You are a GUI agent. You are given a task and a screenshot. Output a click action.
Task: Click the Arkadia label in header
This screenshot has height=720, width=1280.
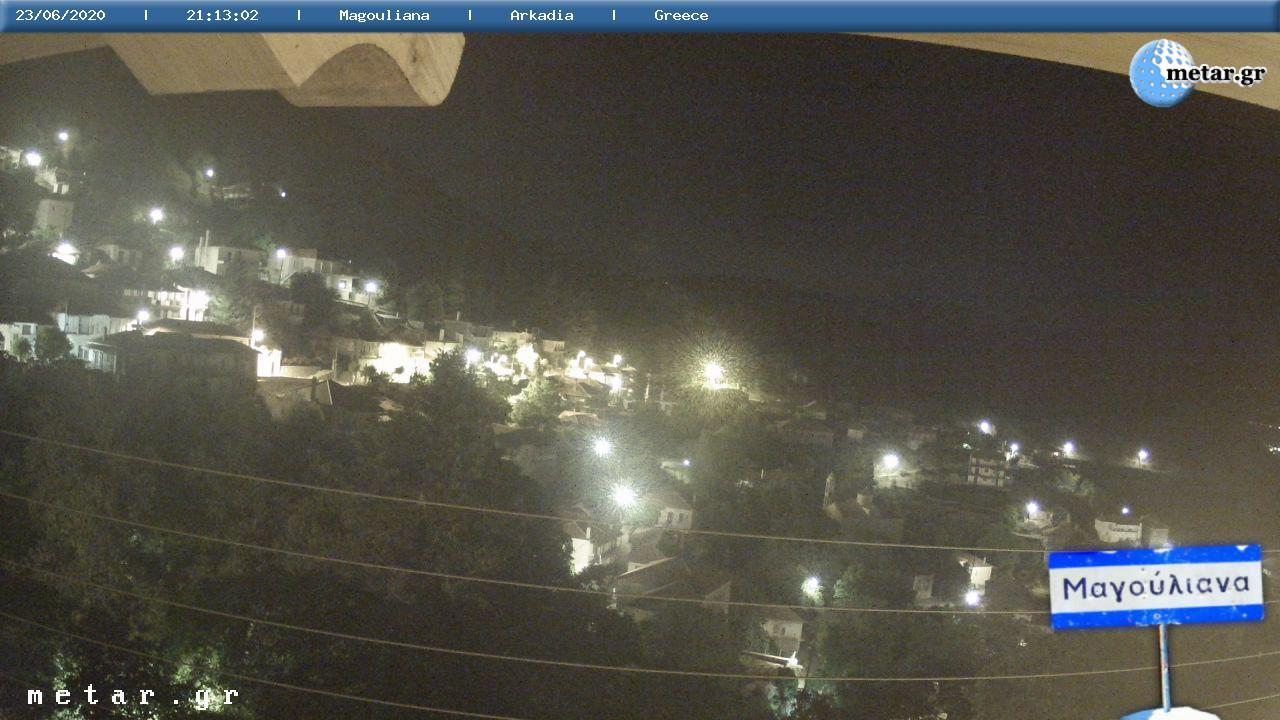pos(542,15)
